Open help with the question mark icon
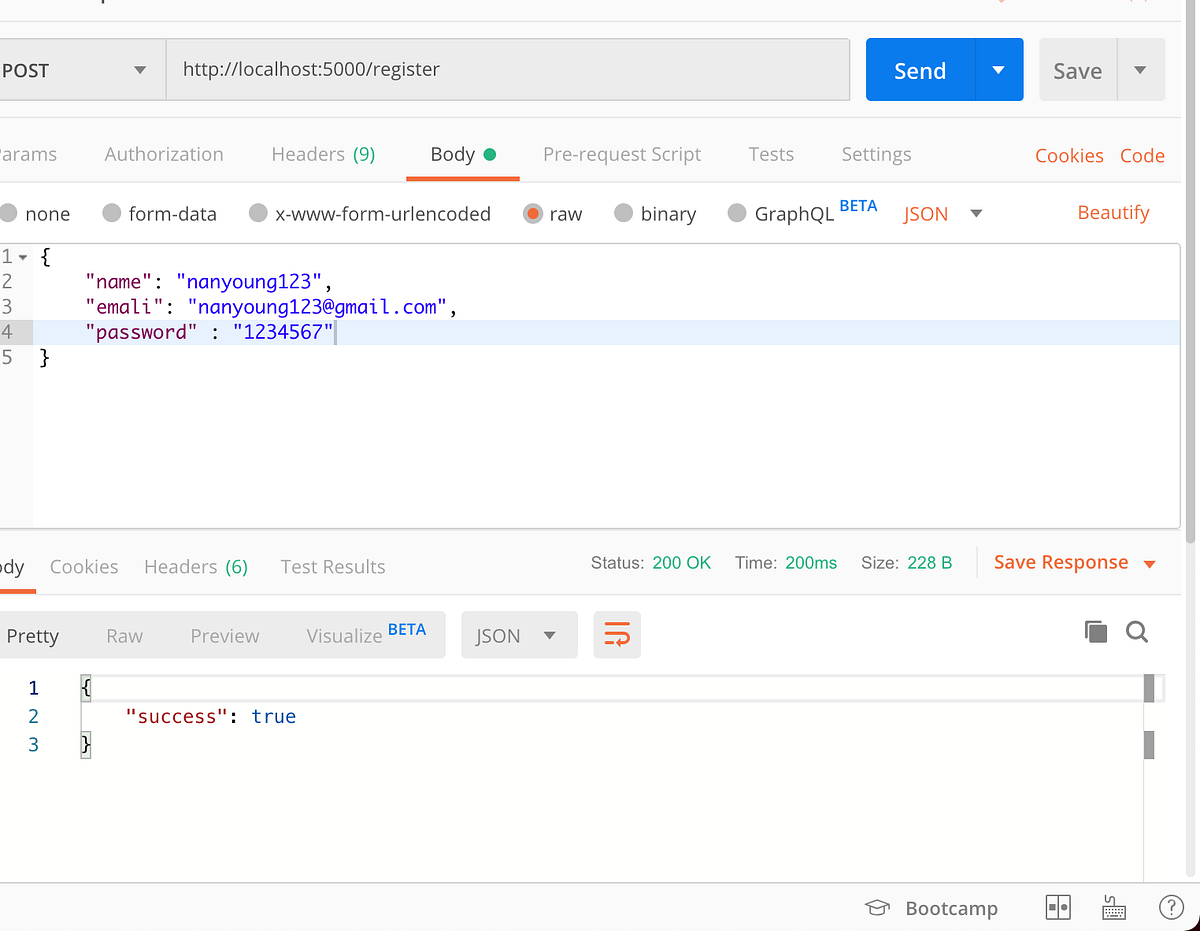The height and width of the screenshot is (931, 1200). pyautogui.click(x=1171, y=907)
